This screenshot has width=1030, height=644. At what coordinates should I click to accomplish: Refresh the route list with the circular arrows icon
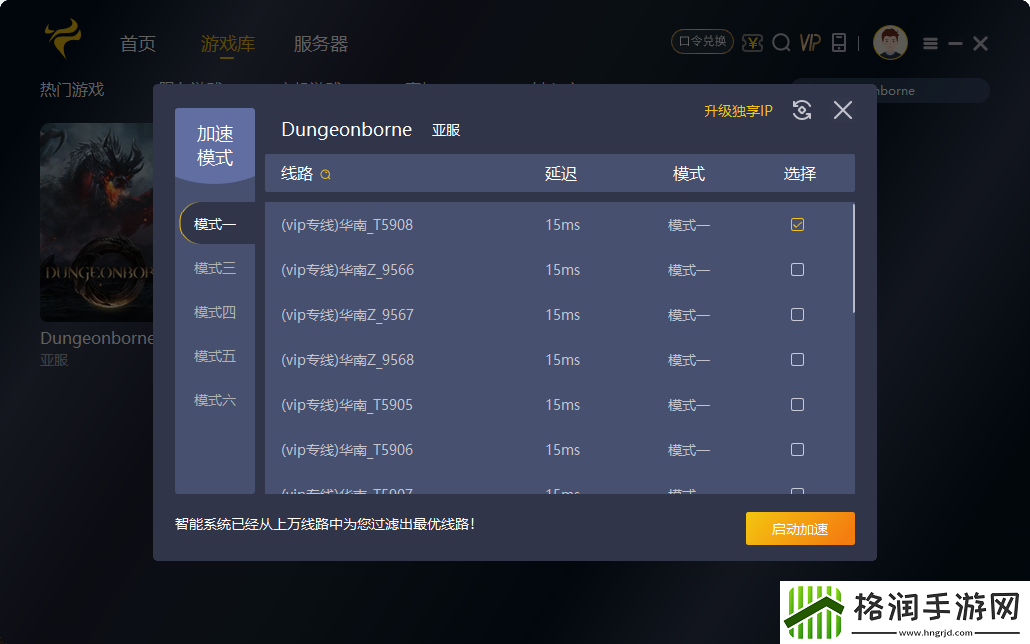(x=801, y=111)
